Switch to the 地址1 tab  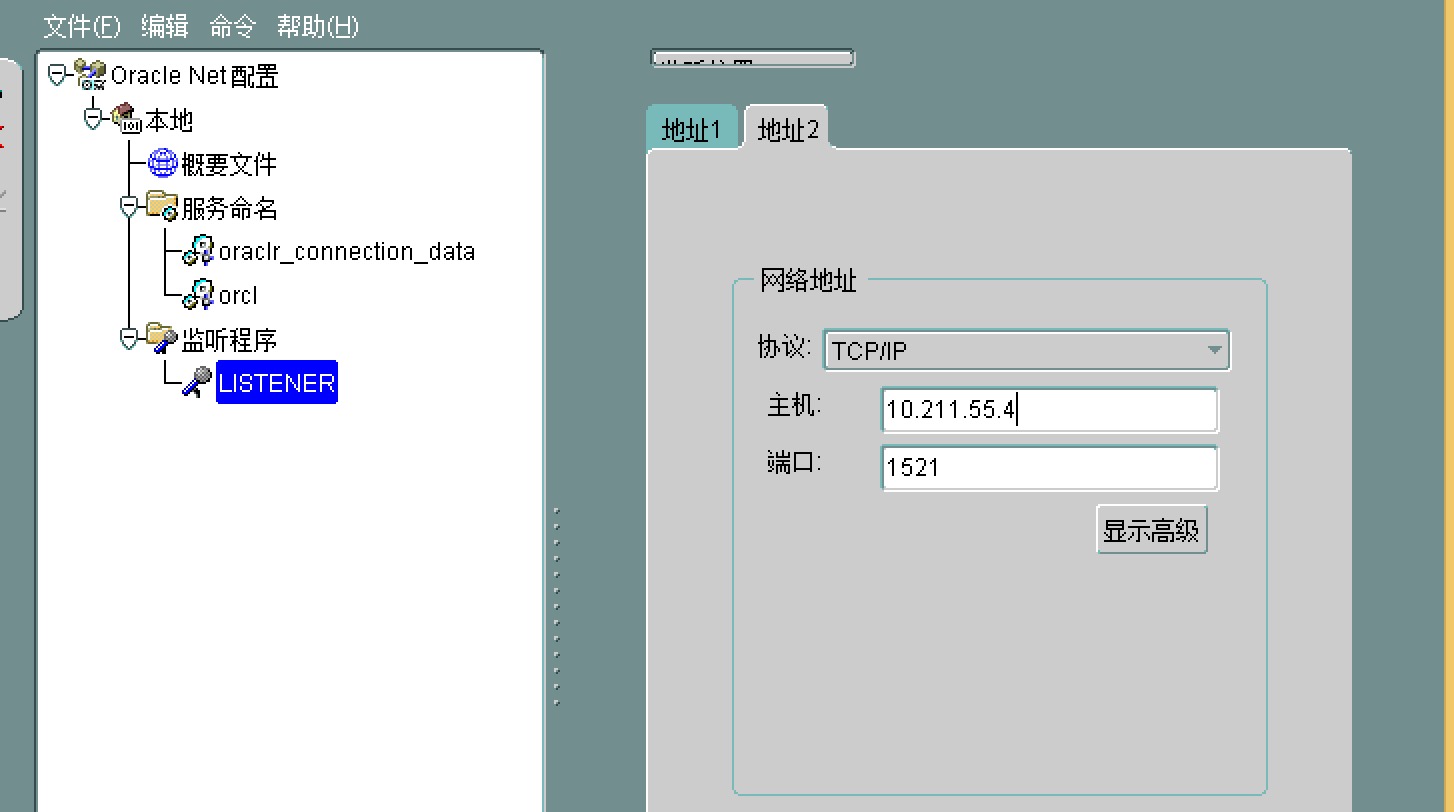point(692,129)
